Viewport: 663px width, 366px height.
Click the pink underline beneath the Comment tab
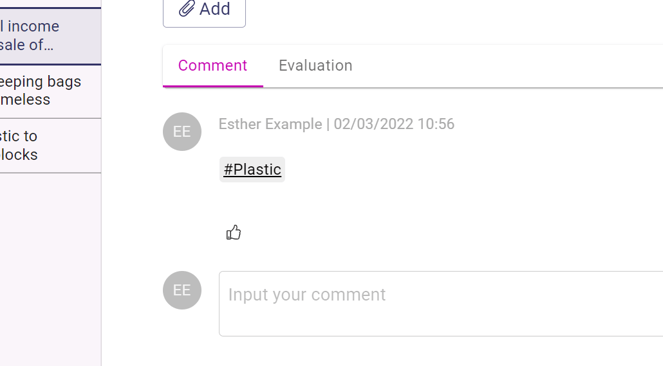(213, 86)
